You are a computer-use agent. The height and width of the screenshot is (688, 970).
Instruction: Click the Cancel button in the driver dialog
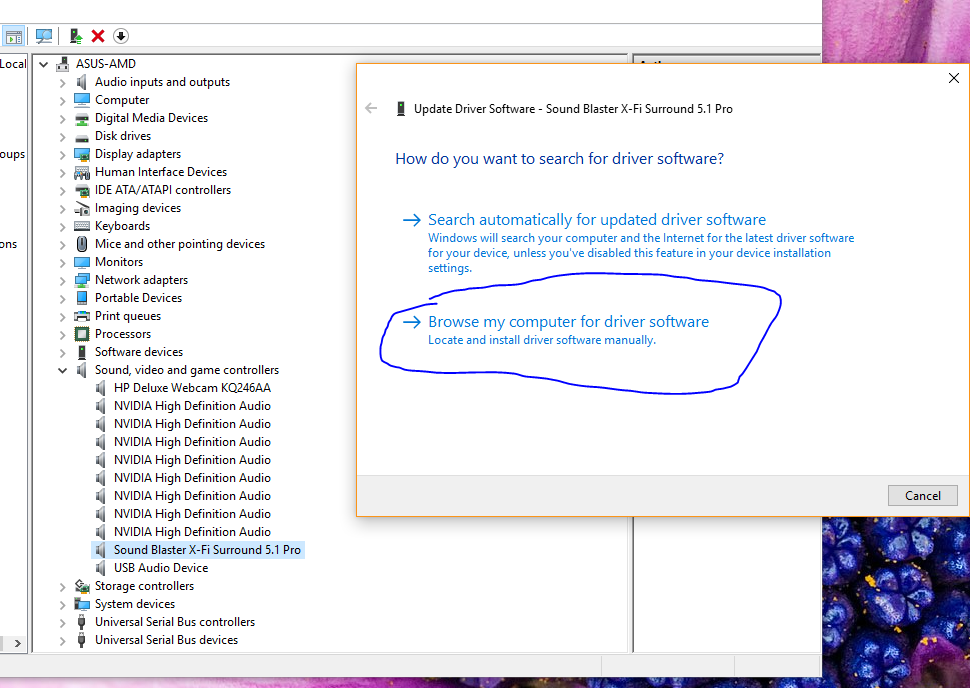[x=922, y=496]
